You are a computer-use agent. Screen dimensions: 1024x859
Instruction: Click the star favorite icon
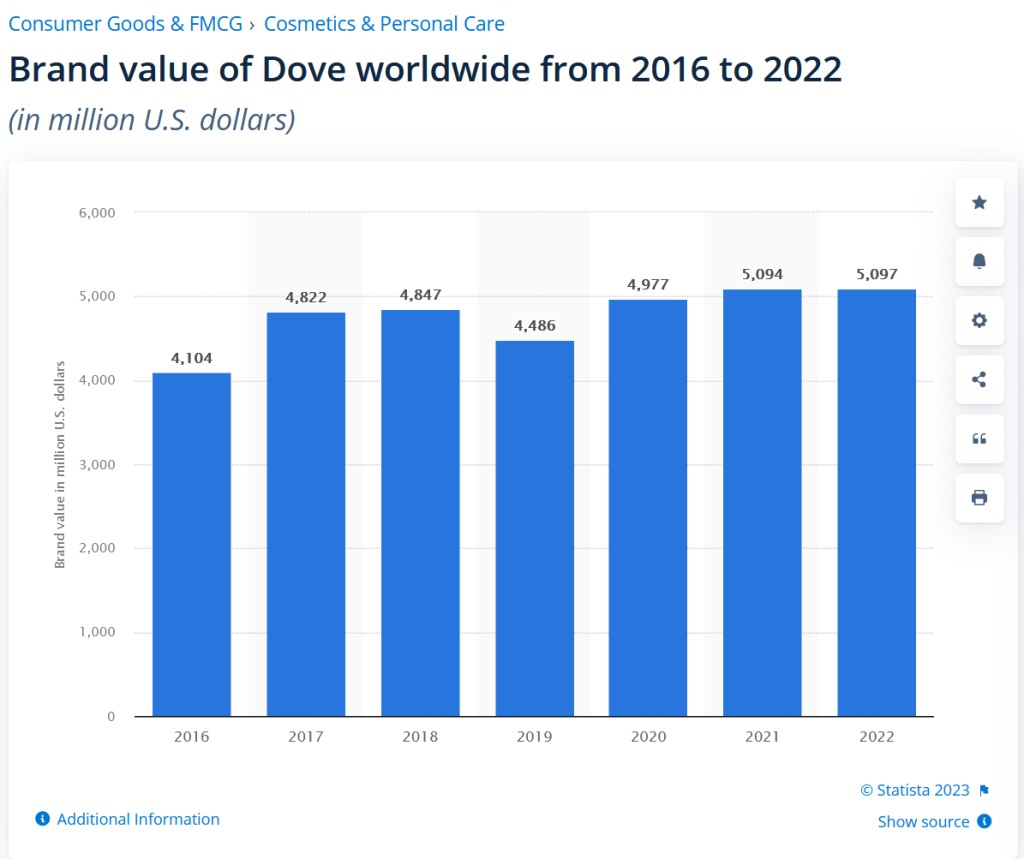click(x=979, y=203)
